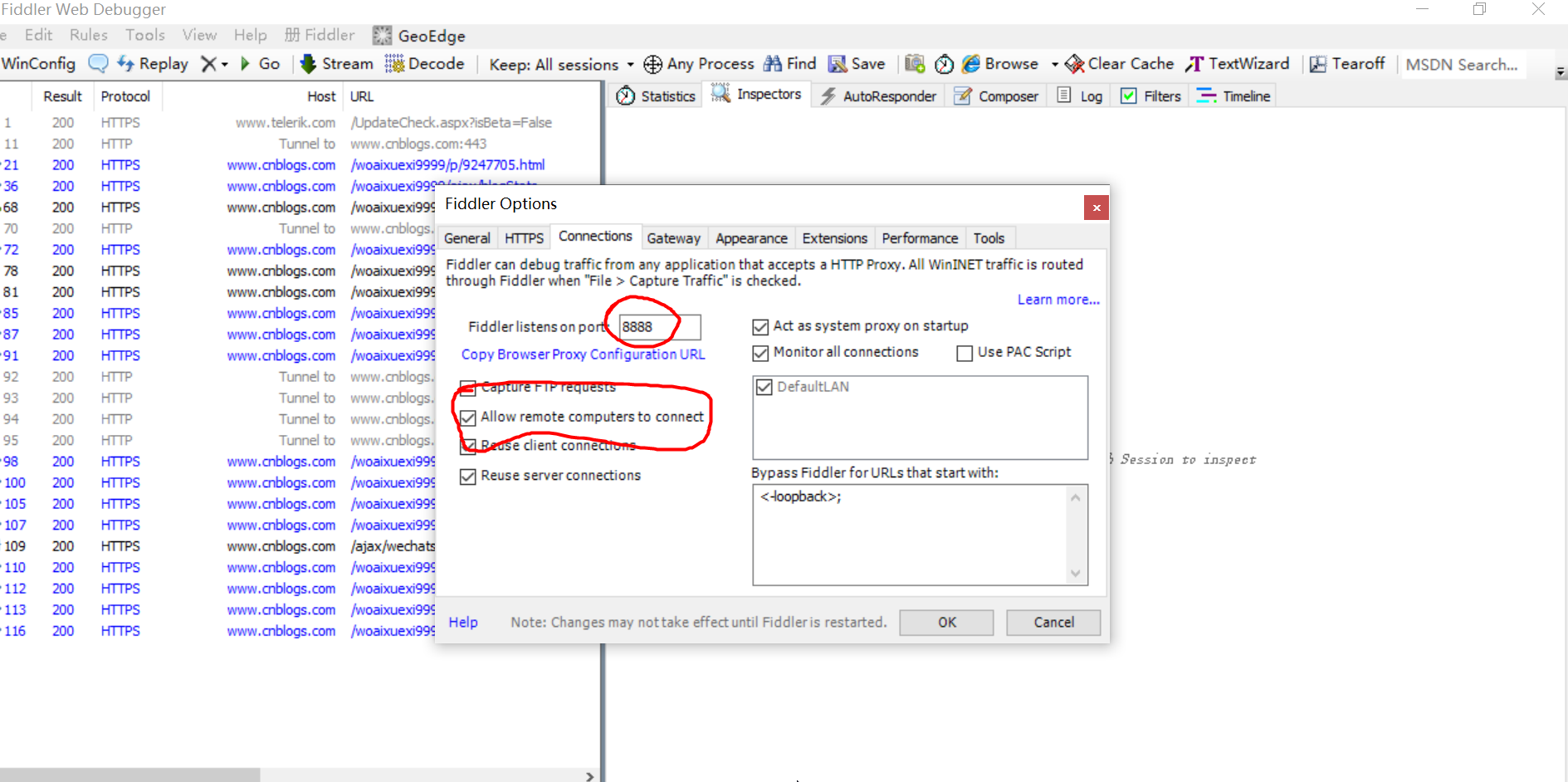Click the port number input field

tap(660, 327)
